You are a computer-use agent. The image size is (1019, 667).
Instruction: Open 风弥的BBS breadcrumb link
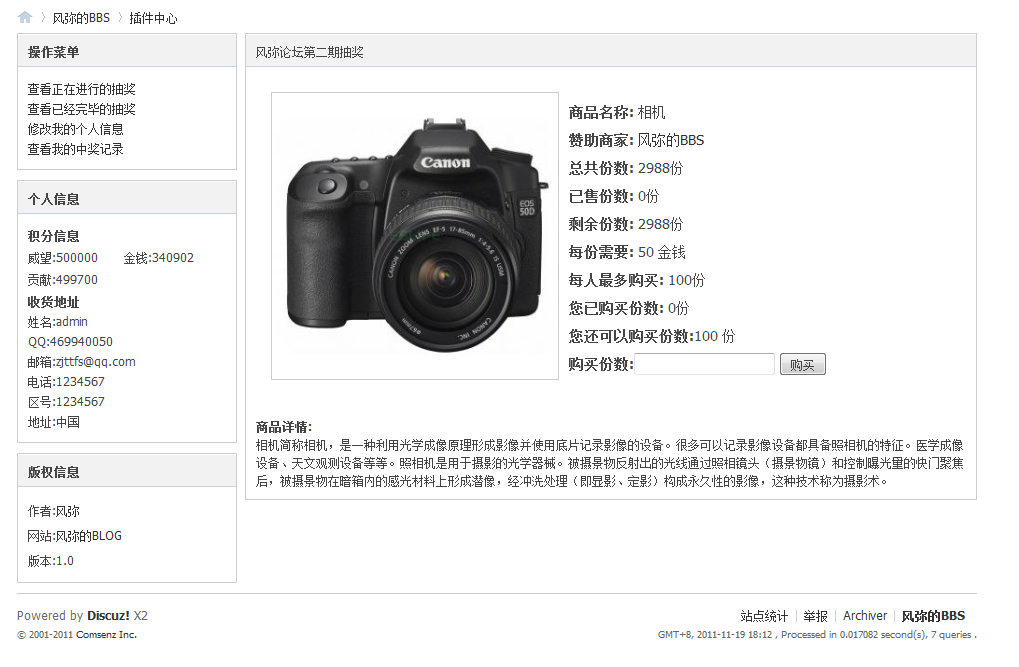(x=81, y=18)
